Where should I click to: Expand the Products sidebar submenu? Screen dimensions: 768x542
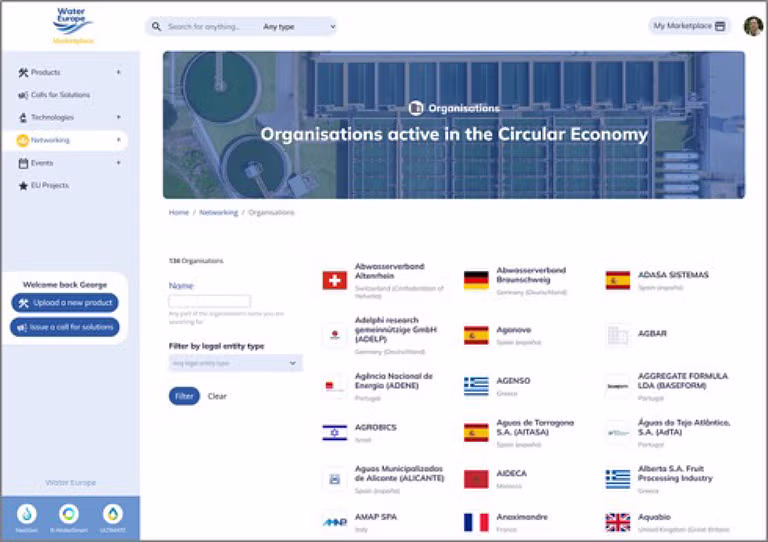tap(119, 72)
